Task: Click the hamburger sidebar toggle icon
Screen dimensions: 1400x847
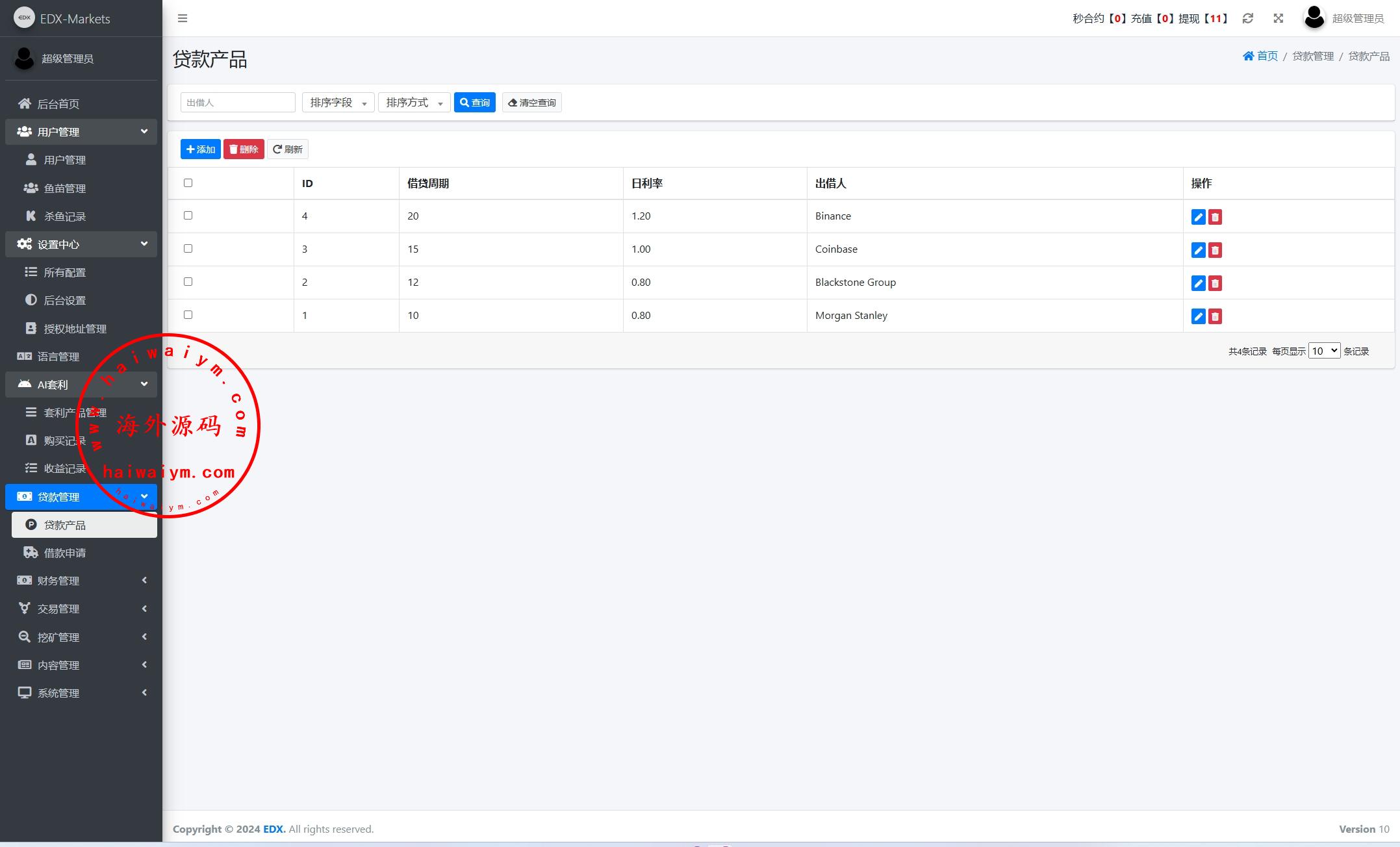Action: click(183, 18)
